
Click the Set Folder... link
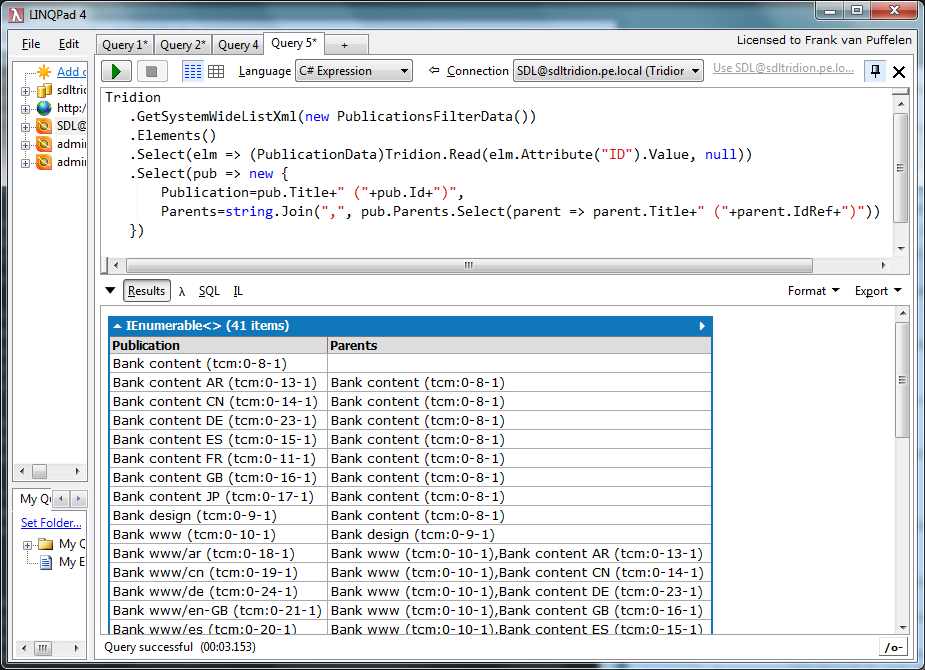51,523
